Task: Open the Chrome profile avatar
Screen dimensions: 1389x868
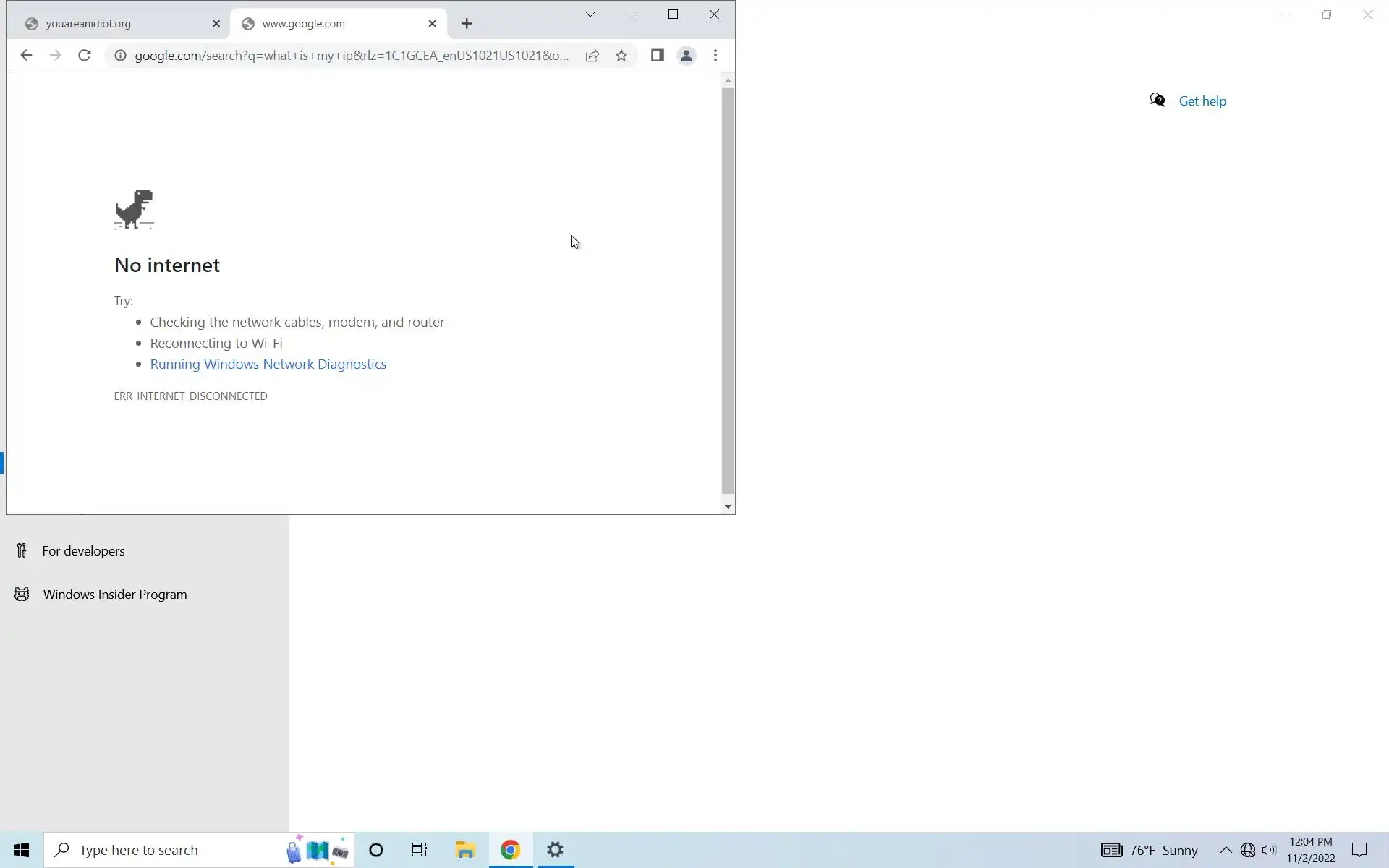Action: click(x=686, y=56)
